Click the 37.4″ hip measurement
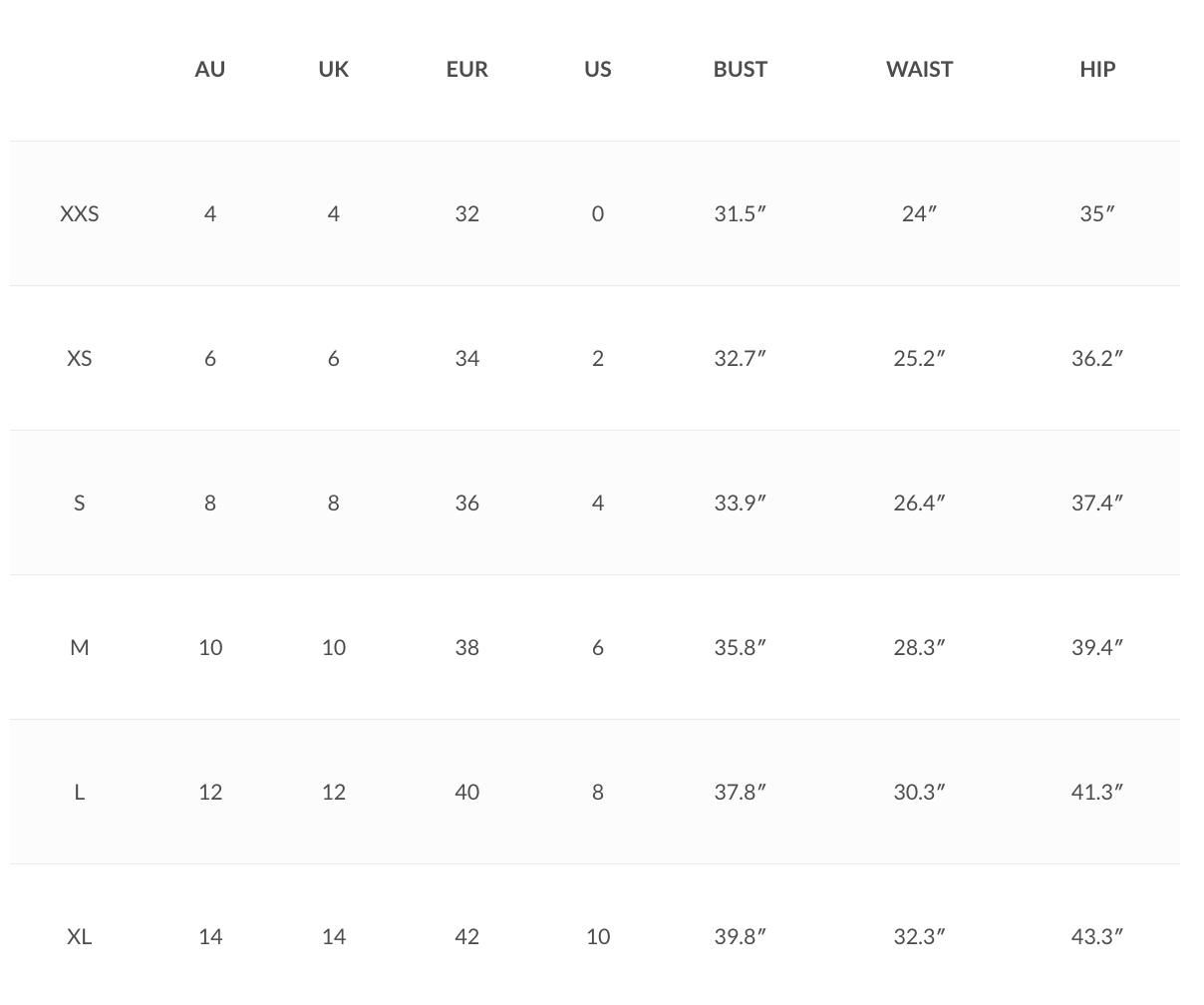Viewport: 1204px width, 1005px height. coord(1096,502)
